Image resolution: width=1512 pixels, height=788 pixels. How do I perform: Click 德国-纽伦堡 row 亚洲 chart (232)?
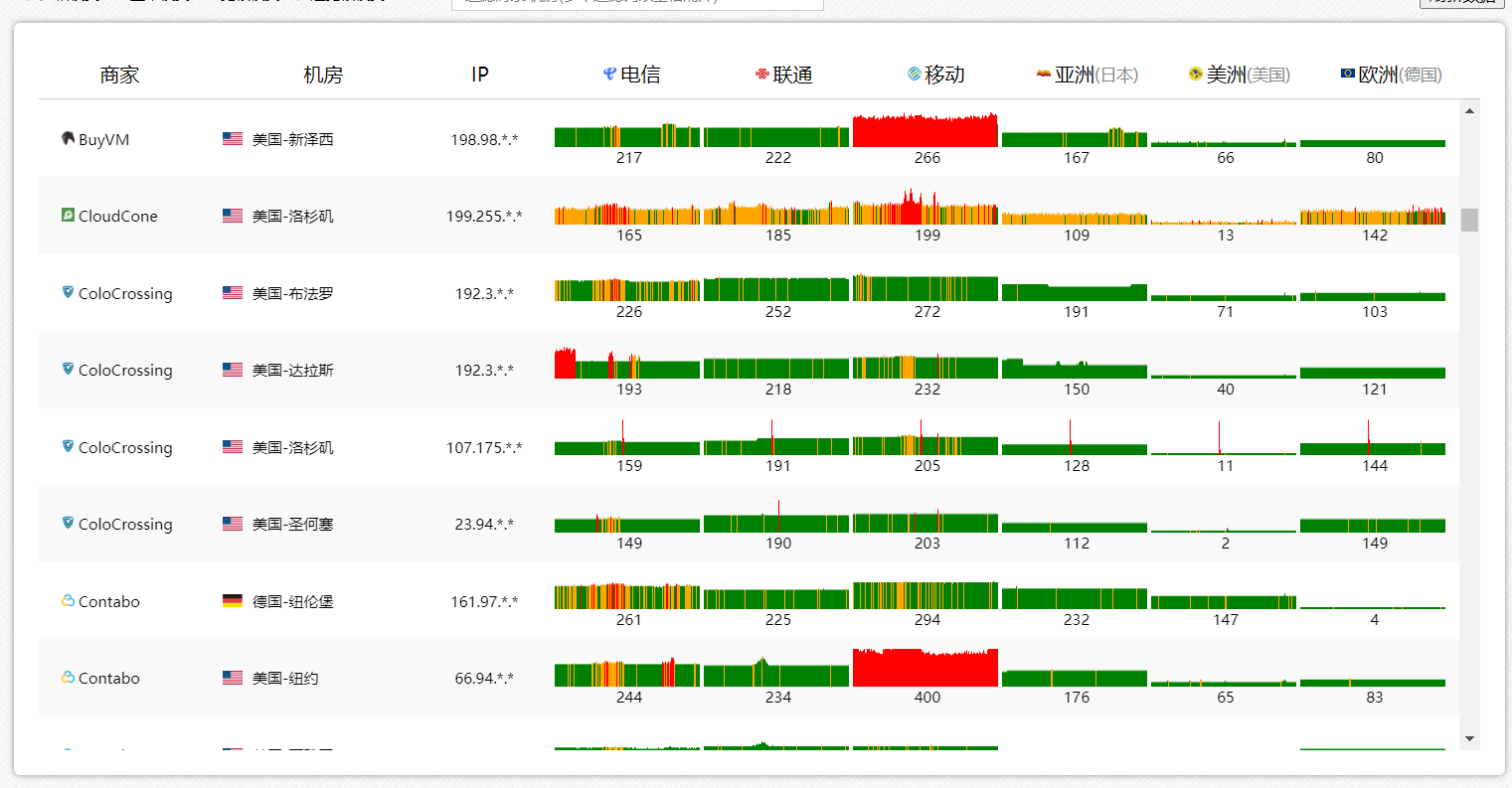[1075, 598]
